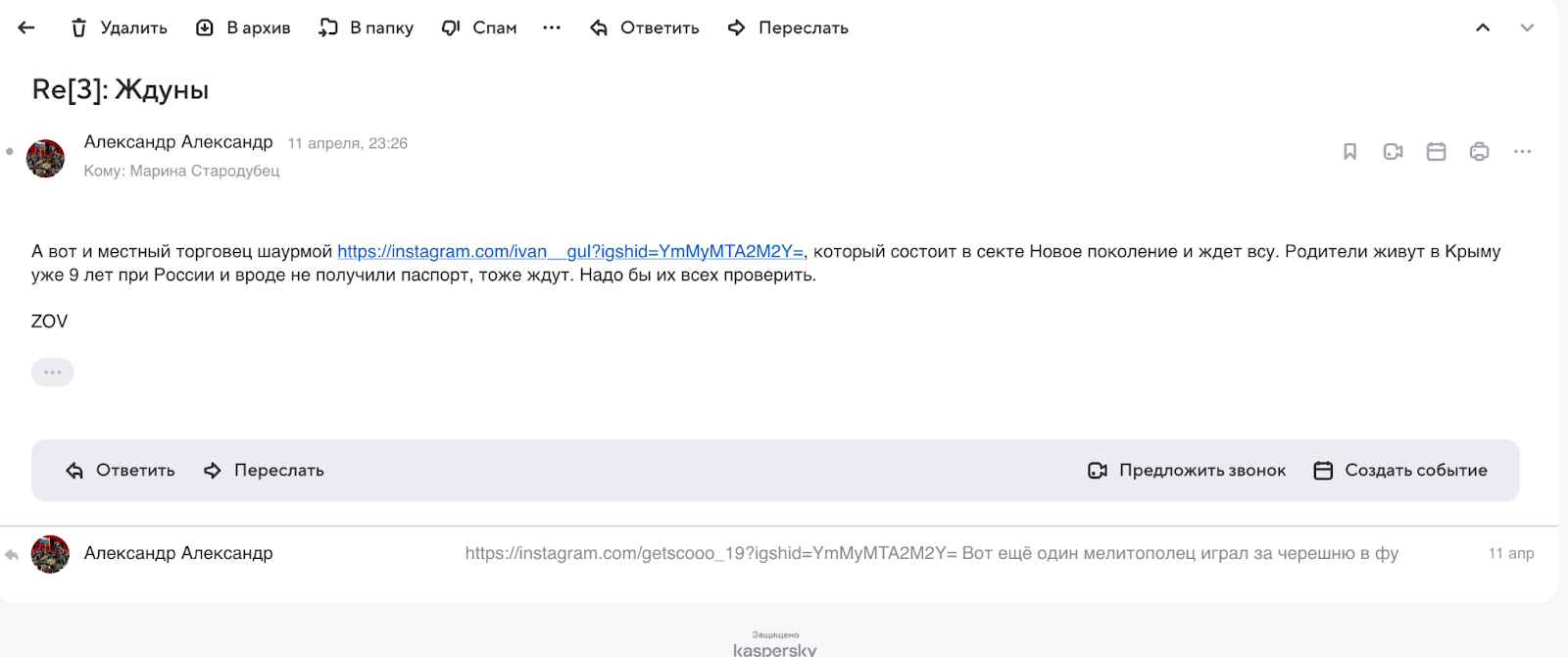The image size is (1568, 657).
Task: Click the back arrow to return to inbox
Action: 26,27
